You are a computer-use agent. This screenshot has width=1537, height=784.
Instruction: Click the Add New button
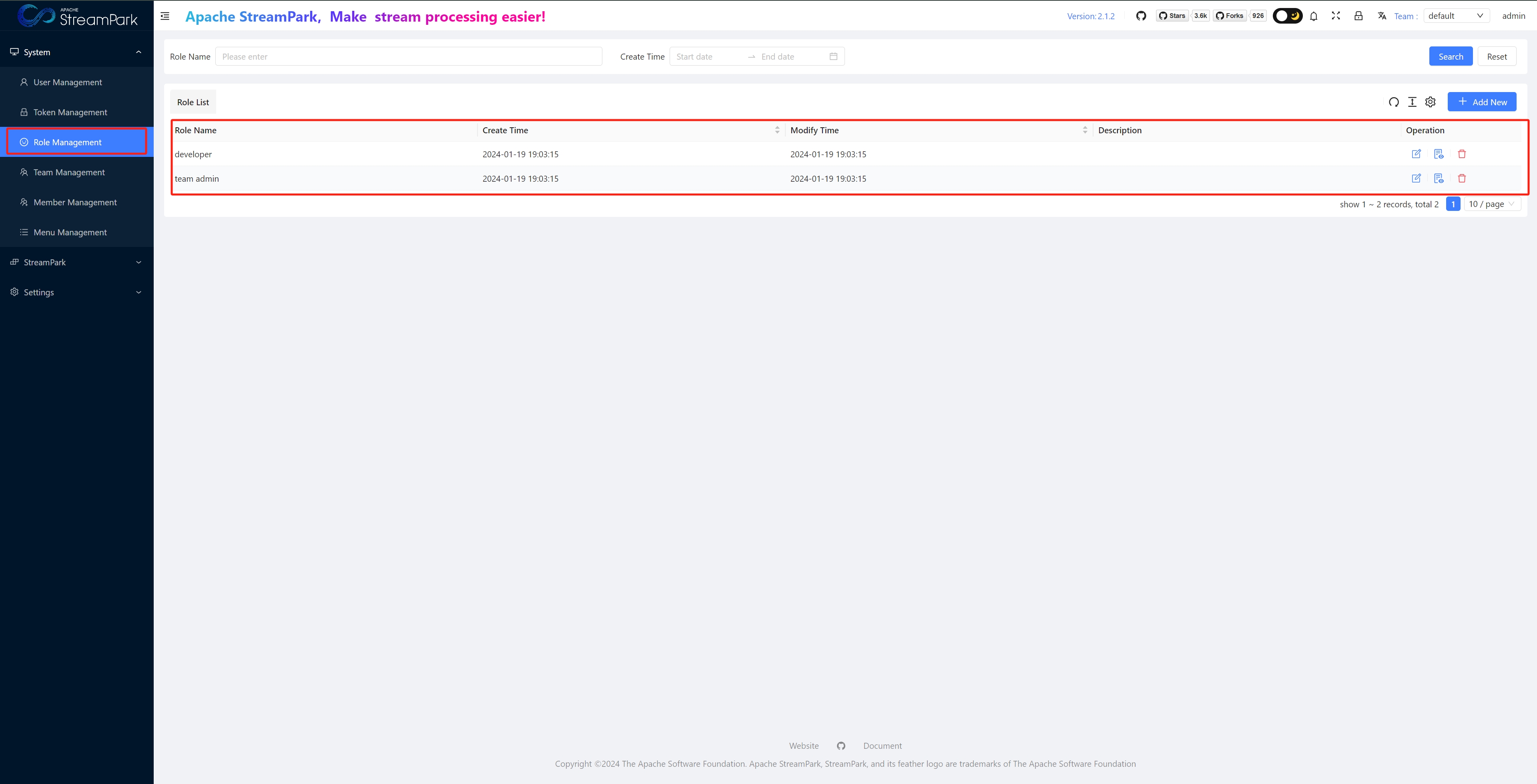(1481, 102)
